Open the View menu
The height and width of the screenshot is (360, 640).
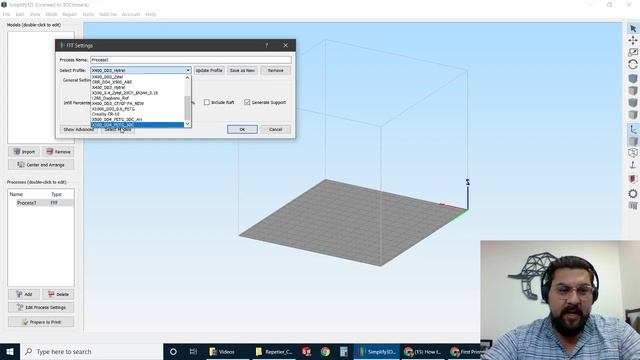pyautogui.click(x=35, y=14)
